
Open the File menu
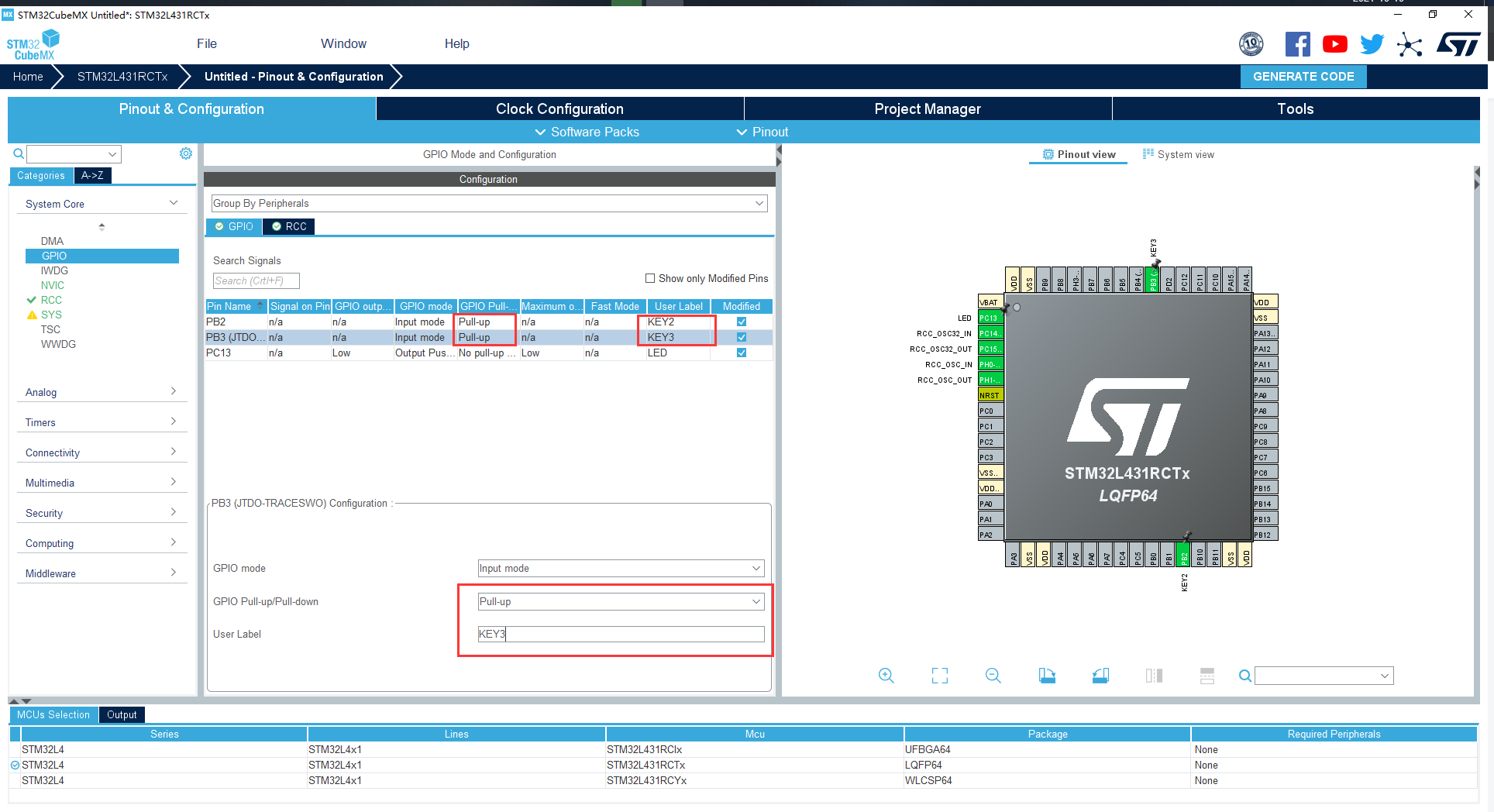point(207,43)
